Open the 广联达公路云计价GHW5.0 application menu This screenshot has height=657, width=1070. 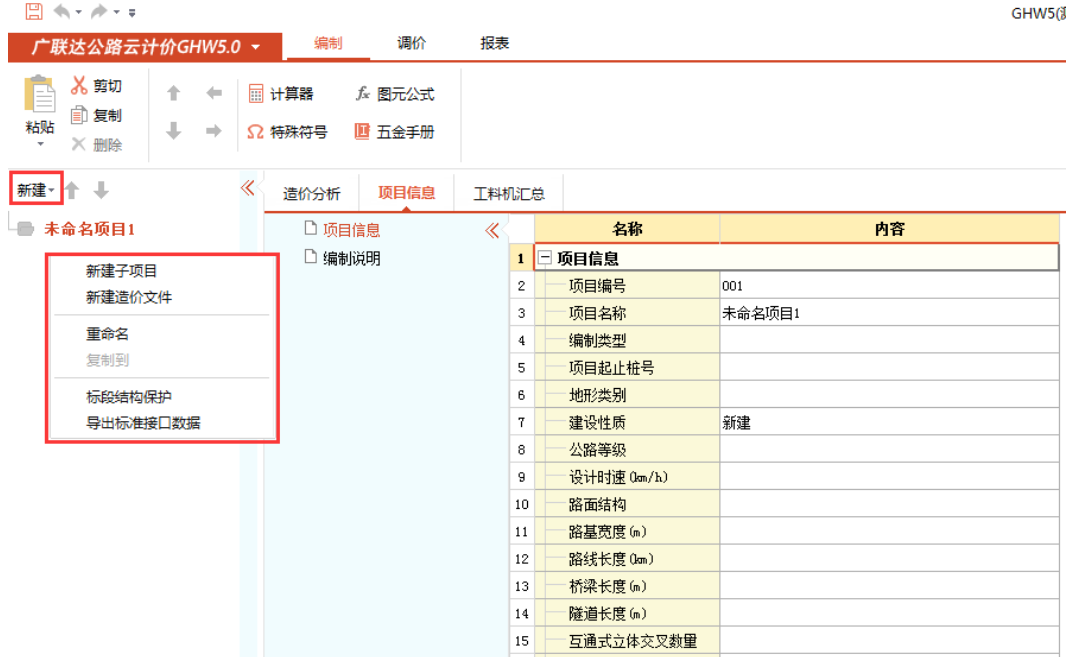point(146,47)
